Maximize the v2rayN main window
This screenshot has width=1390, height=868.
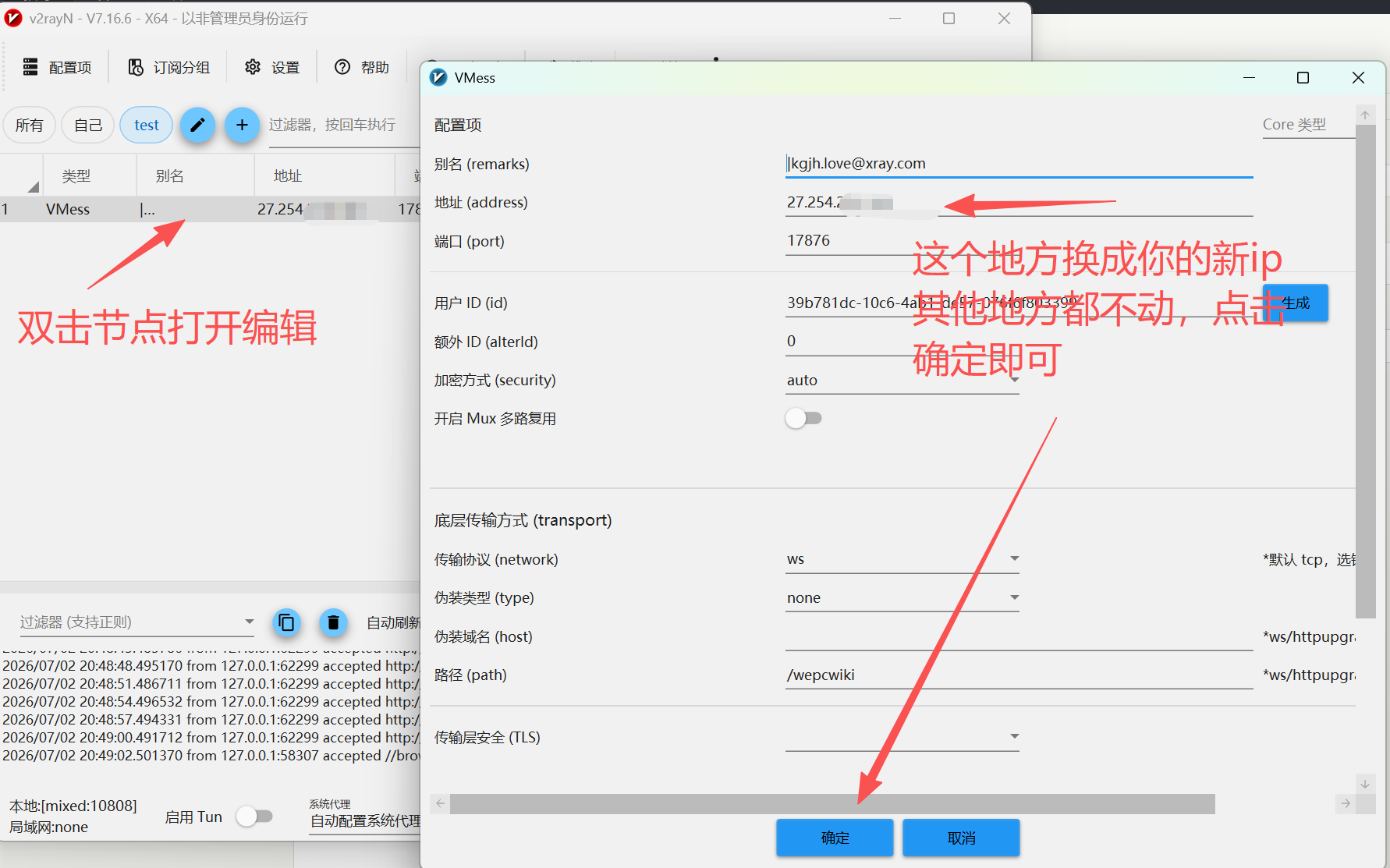click(949, 18)
